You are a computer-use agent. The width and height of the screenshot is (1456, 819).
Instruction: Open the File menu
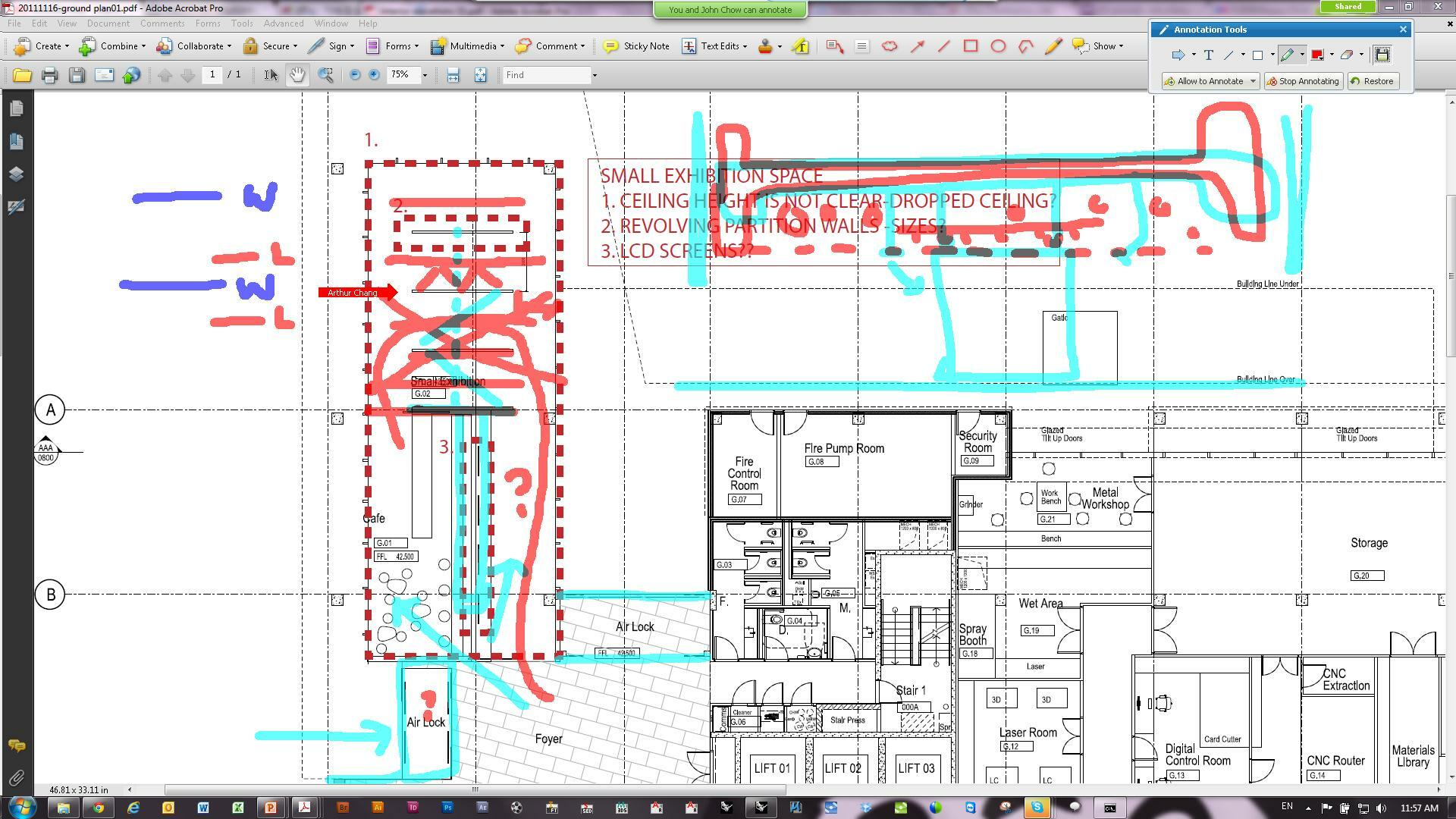(x=14, y=24)
